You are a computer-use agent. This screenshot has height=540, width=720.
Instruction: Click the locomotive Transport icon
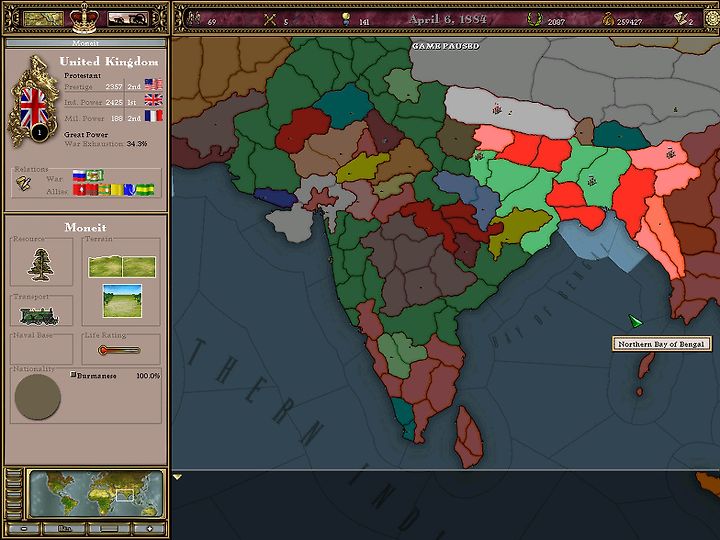click(39, 315)
